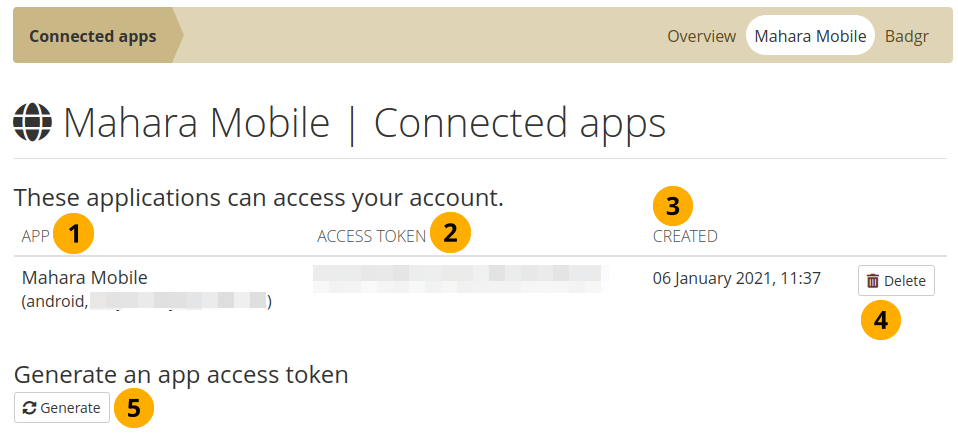This screenshot has width=958, height=436.
Task: Click the Mahara Mobile app name entry
Action: tap(84, 278)
